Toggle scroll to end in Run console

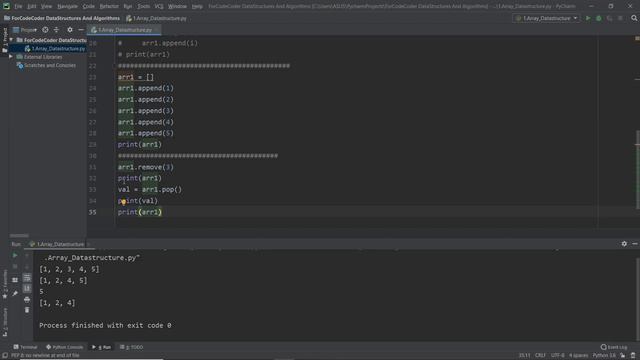point(27,289)
